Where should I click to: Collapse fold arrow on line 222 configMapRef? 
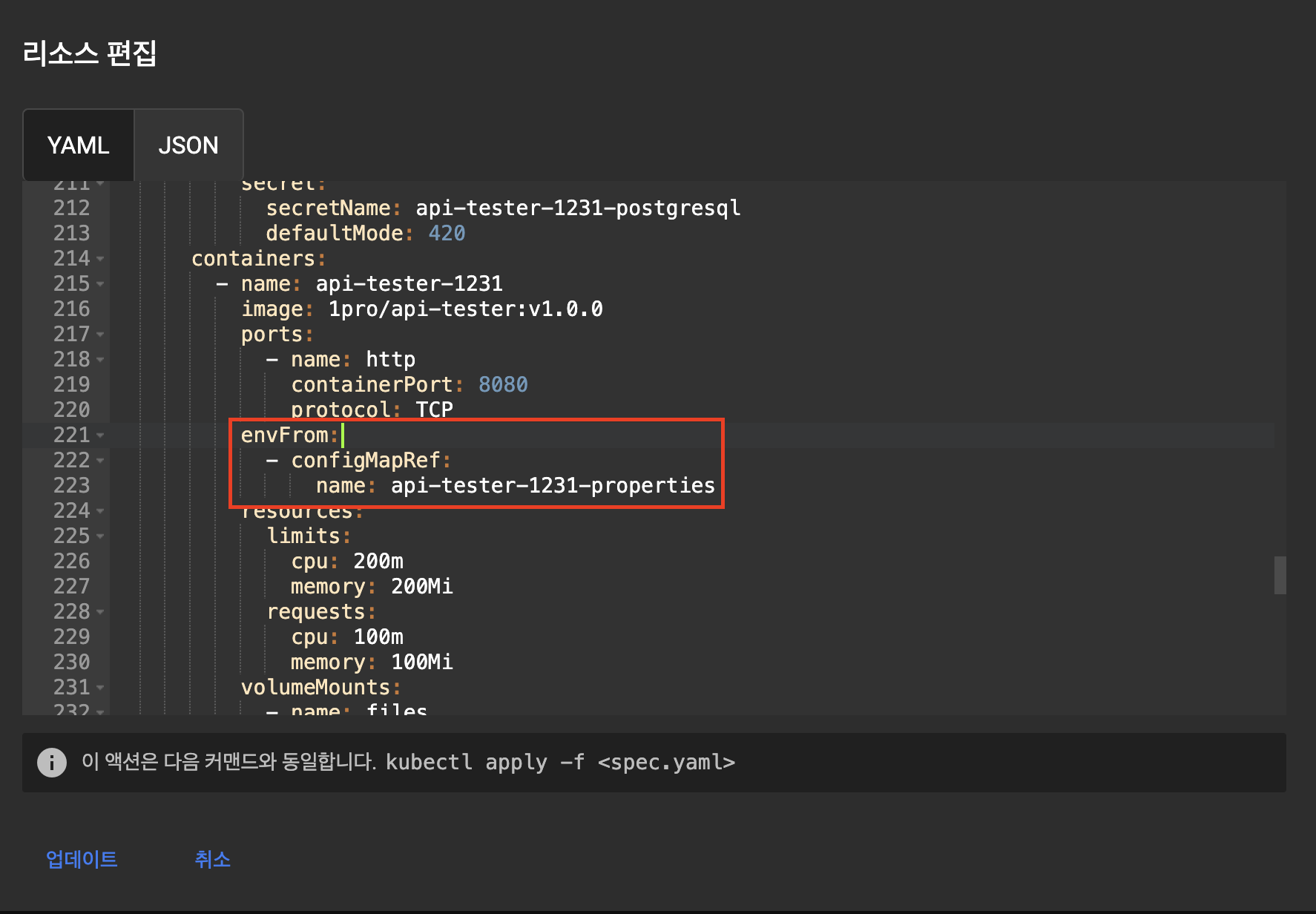point(100,461)
